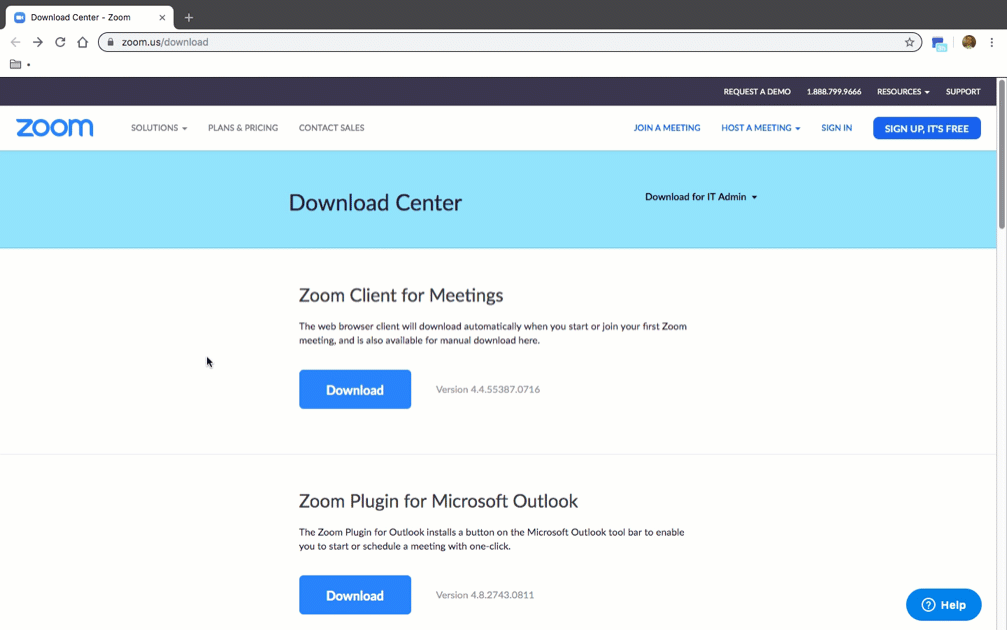Go to browser home page icon
1007x630 pixels.
(x=82, y=42)
